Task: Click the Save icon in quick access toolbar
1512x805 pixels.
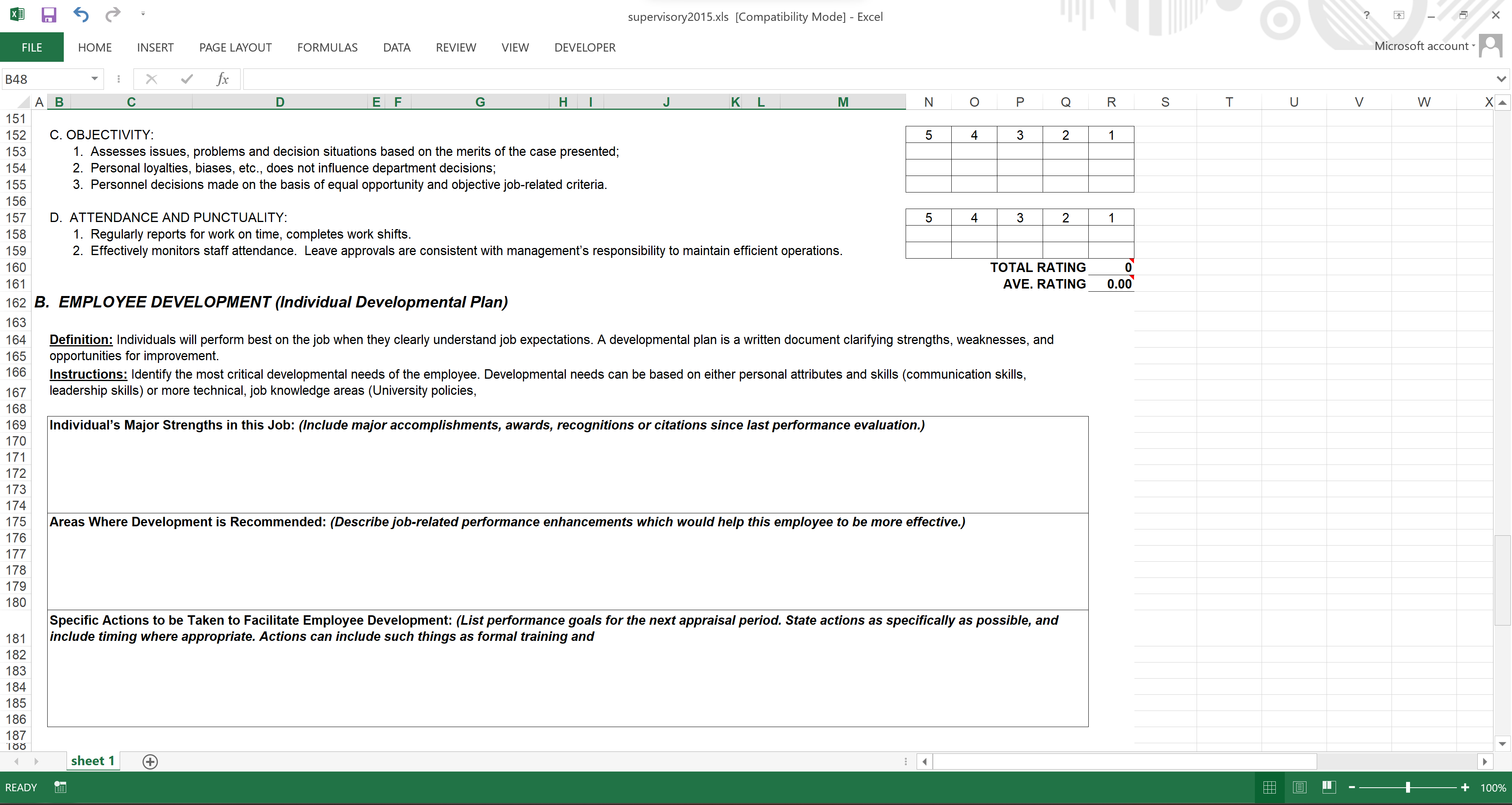Action: coord(48,15)
